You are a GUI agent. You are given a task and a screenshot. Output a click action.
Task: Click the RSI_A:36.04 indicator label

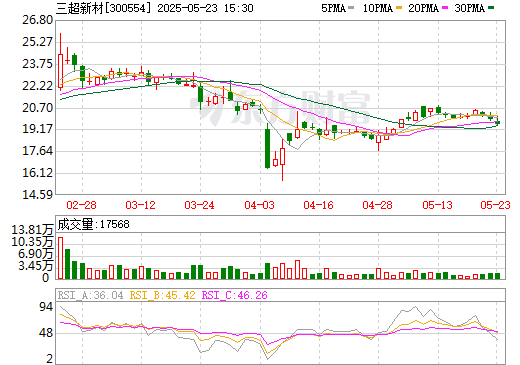[90, 295]
